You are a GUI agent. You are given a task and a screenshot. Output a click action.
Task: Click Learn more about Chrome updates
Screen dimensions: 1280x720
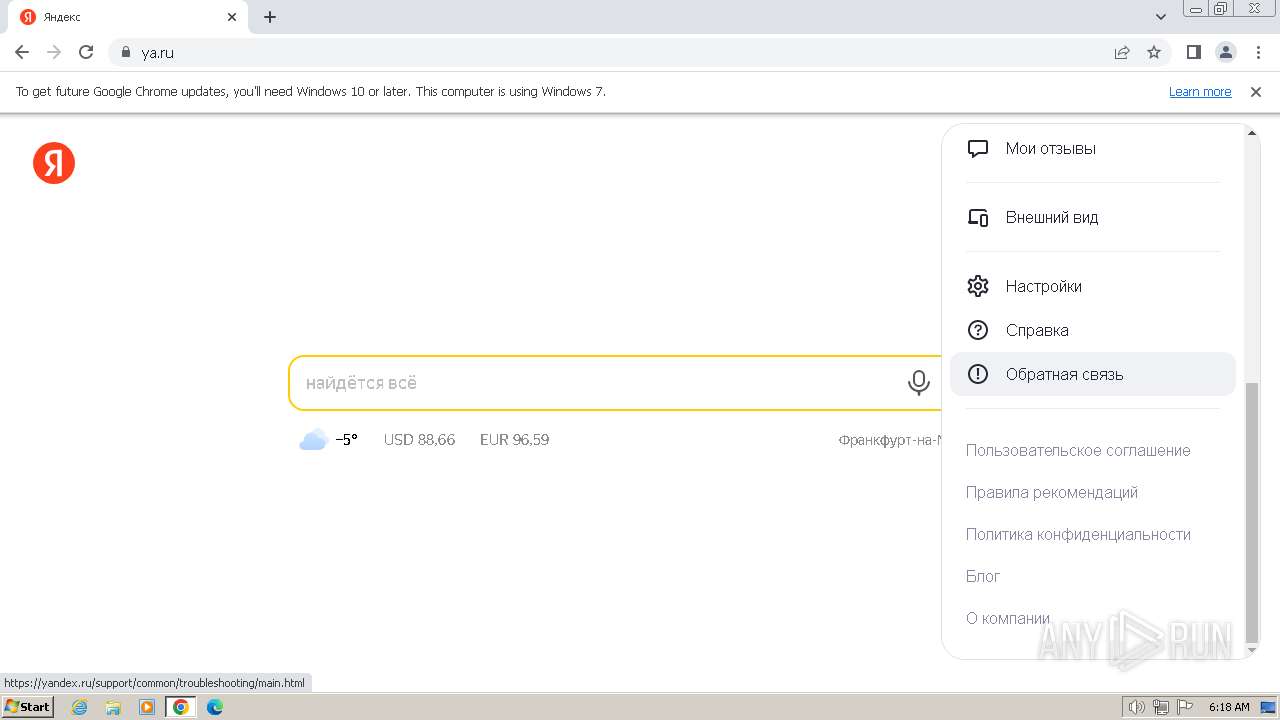click(x=1200, y=91)
